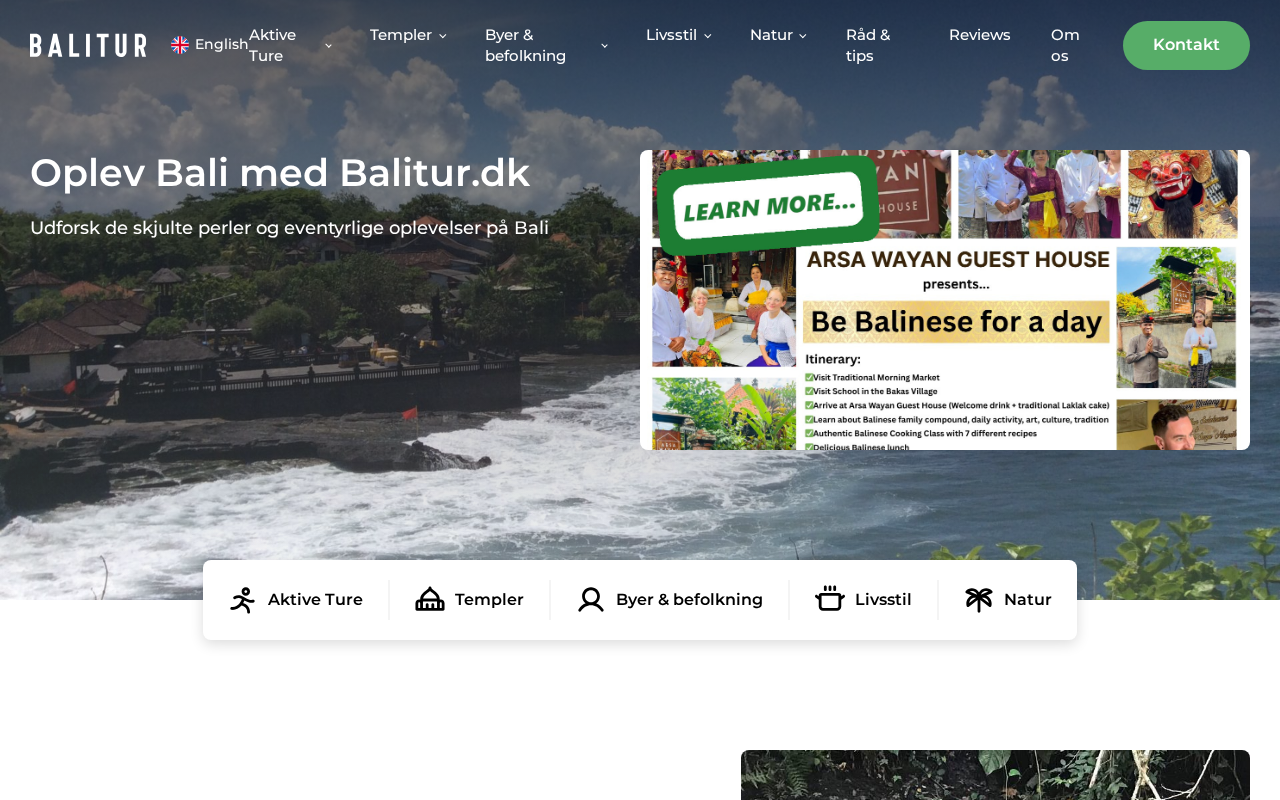Expand the Byer & befolkning dropdown chevron
1280x800 pixels.
coord(604,46)
